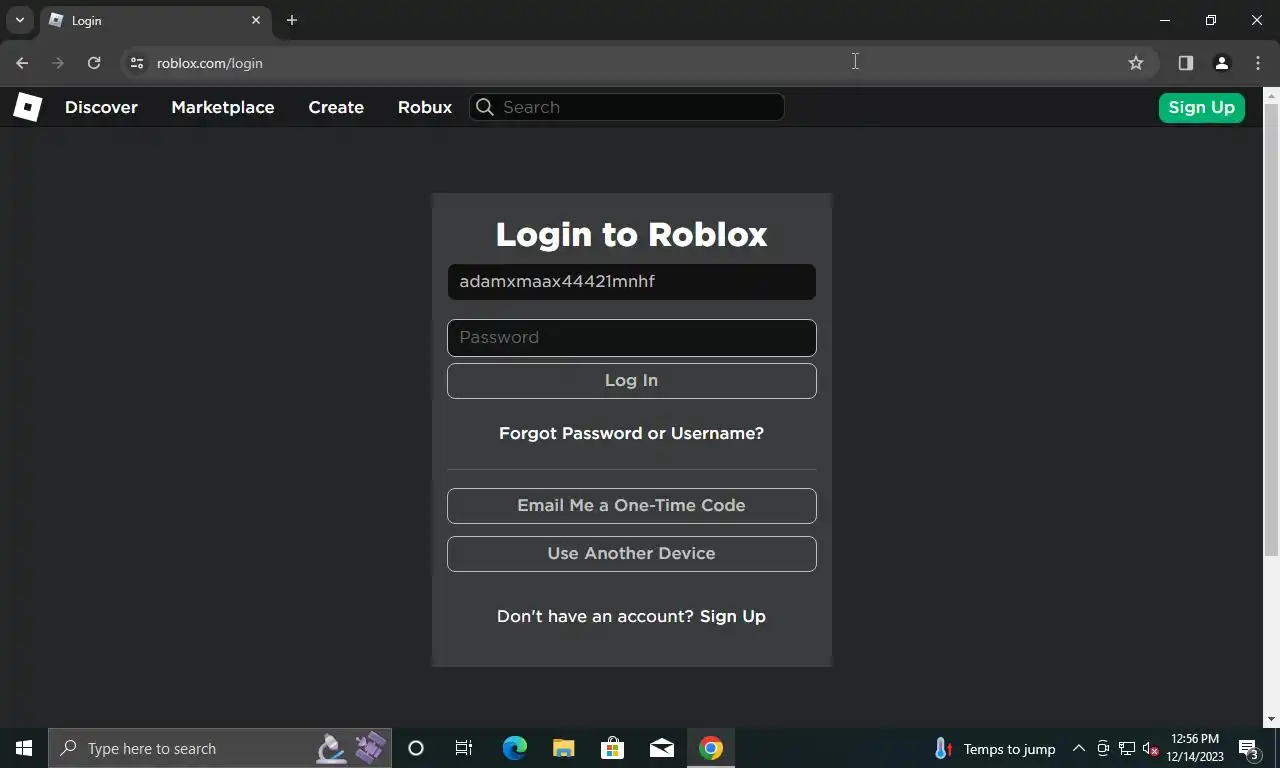Open the Chrome profile icon
This screenshot has height=768, width=1280.
point(1221,63)
